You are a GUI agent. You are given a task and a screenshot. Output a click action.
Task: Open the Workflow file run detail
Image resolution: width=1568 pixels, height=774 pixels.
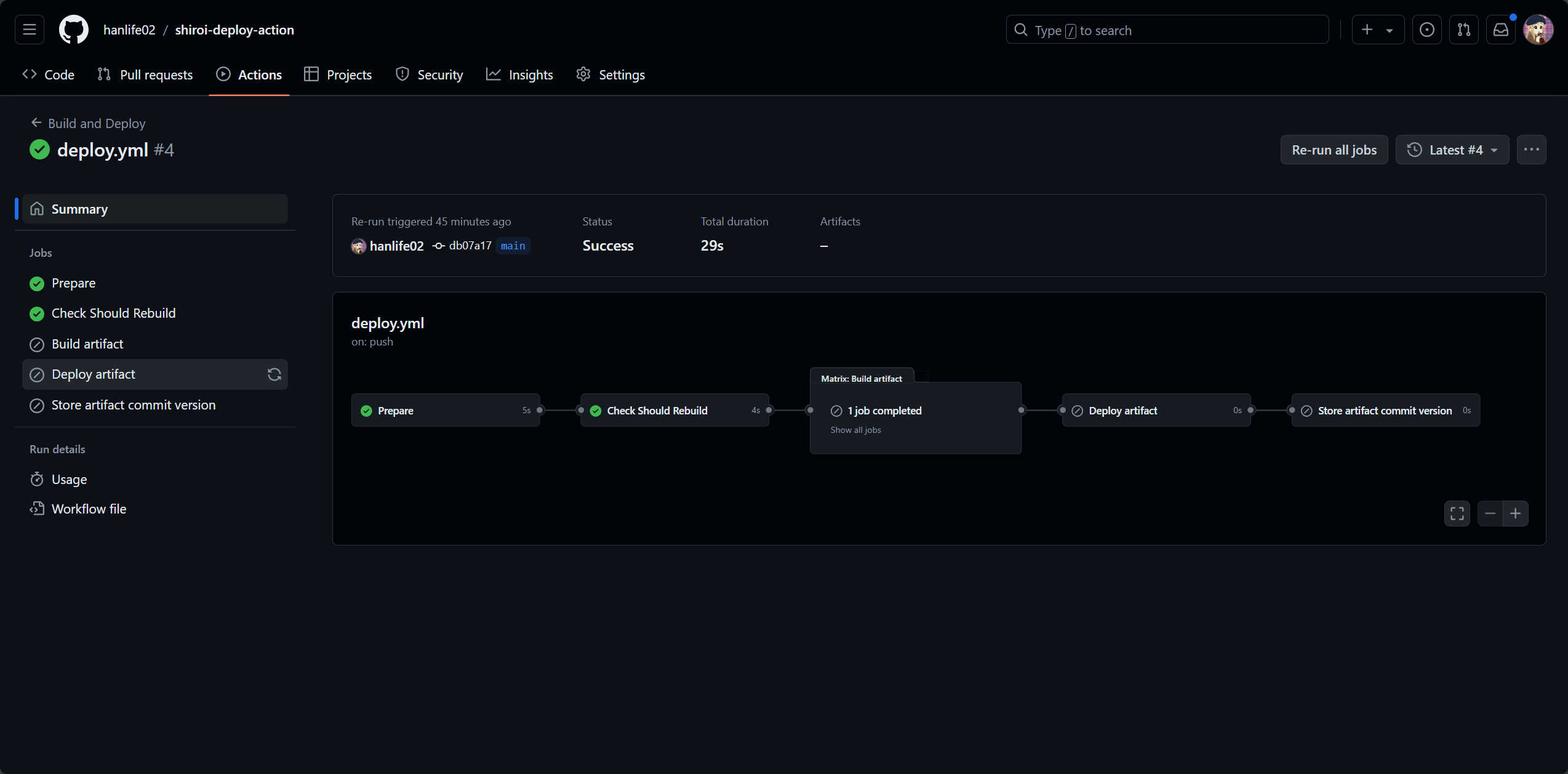pyautogui.click(x=89, y=509)
